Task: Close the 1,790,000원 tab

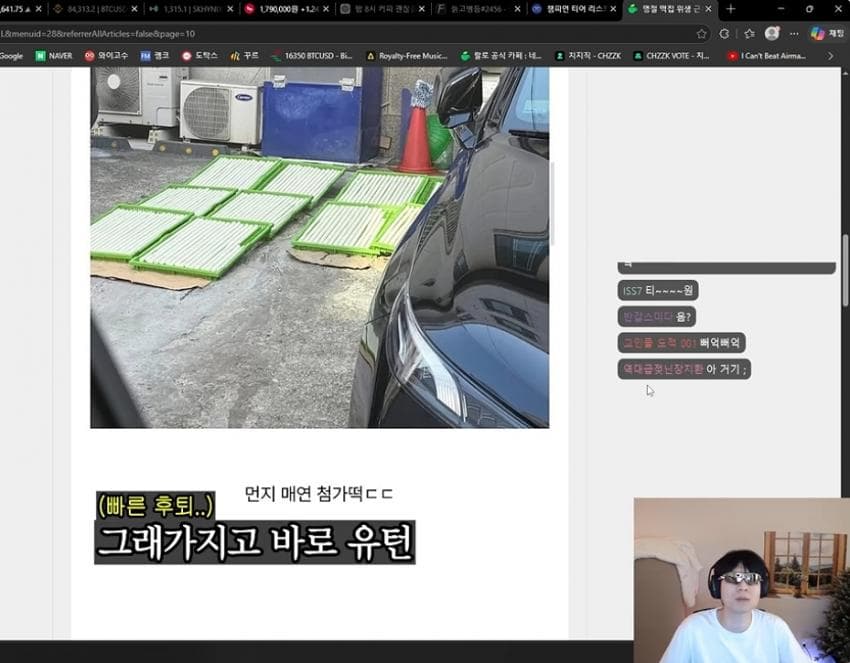Action: [x=326, y=9]
